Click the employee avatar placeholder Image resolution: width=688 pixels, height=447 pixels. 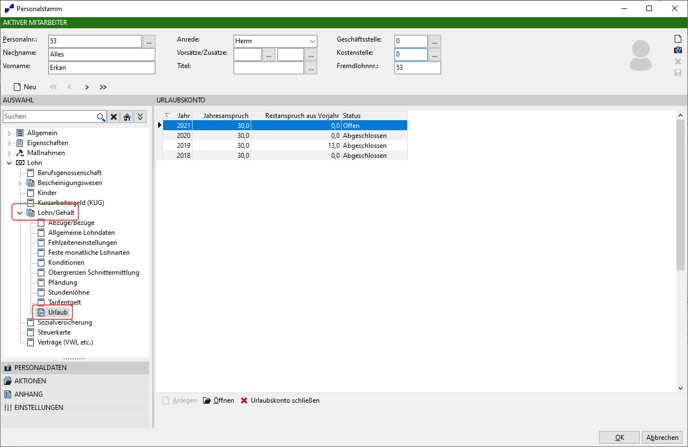[x=641, y=55]
